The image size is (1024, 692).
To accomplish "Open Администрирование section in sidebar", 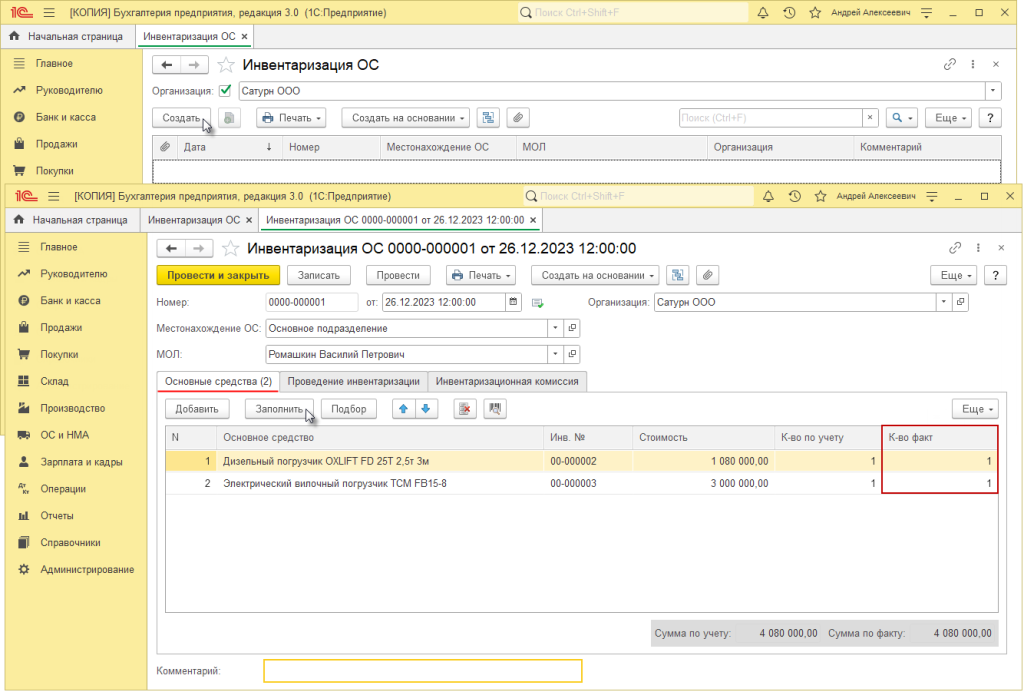I will pos(87,569).
